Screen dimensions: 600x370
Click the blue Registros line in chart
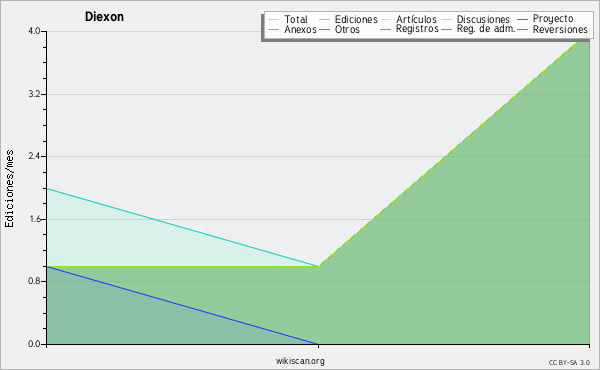(x=182, y=305)
